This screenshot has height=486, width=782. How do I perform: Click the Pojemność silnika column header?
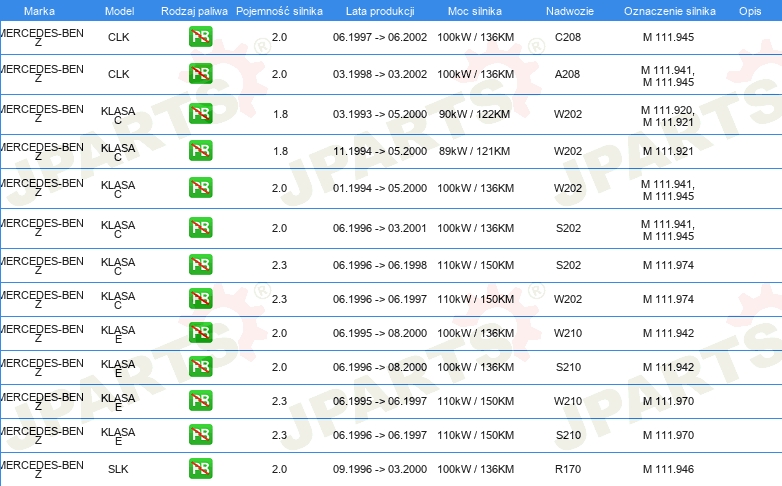(x=279, y=11)
